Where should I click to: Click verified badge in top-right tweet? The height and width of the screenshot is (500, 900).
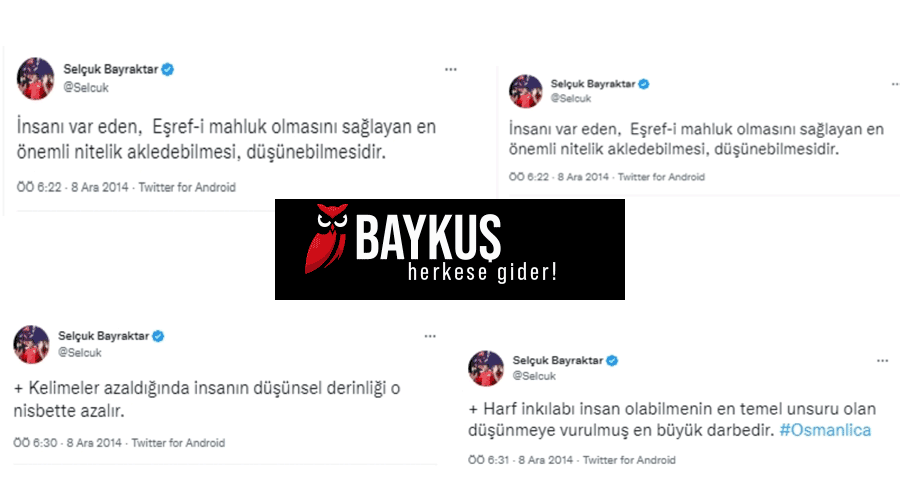[x=644, y=84]
